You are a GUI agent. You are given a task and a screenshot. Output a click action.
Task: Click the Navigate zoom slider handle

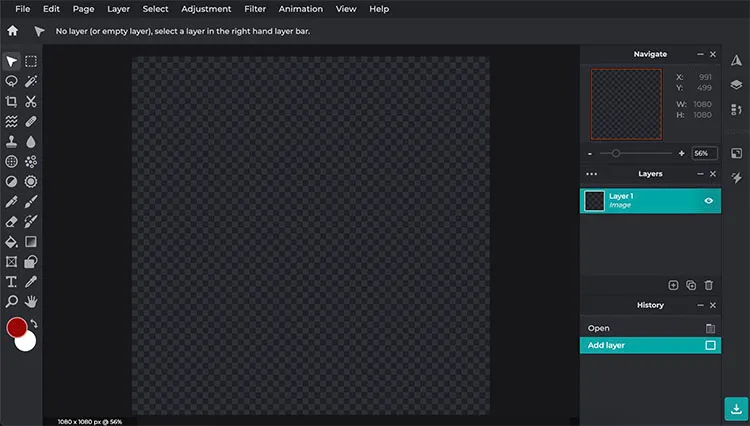616,153
